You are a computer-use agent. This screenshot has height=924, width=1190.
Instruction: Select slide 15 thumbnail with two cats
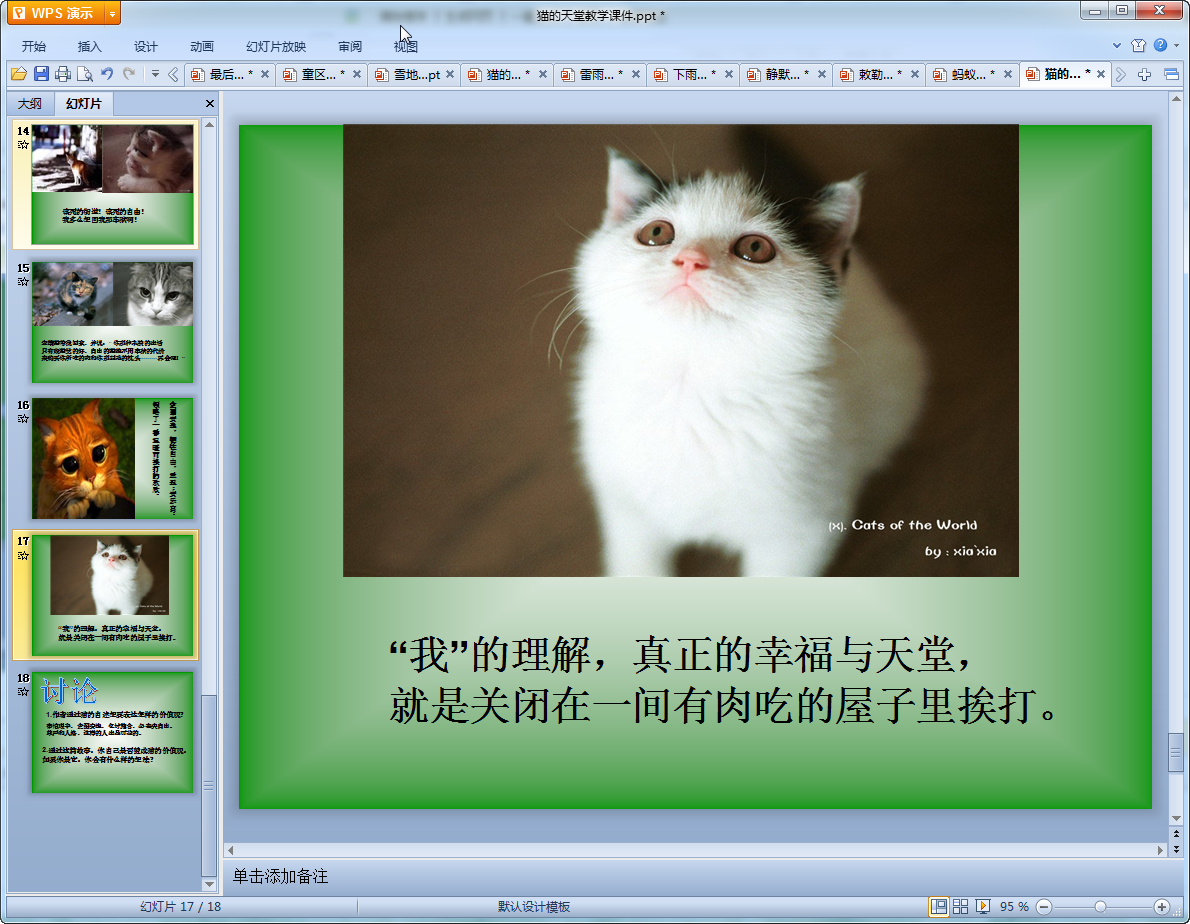(112, 322)
